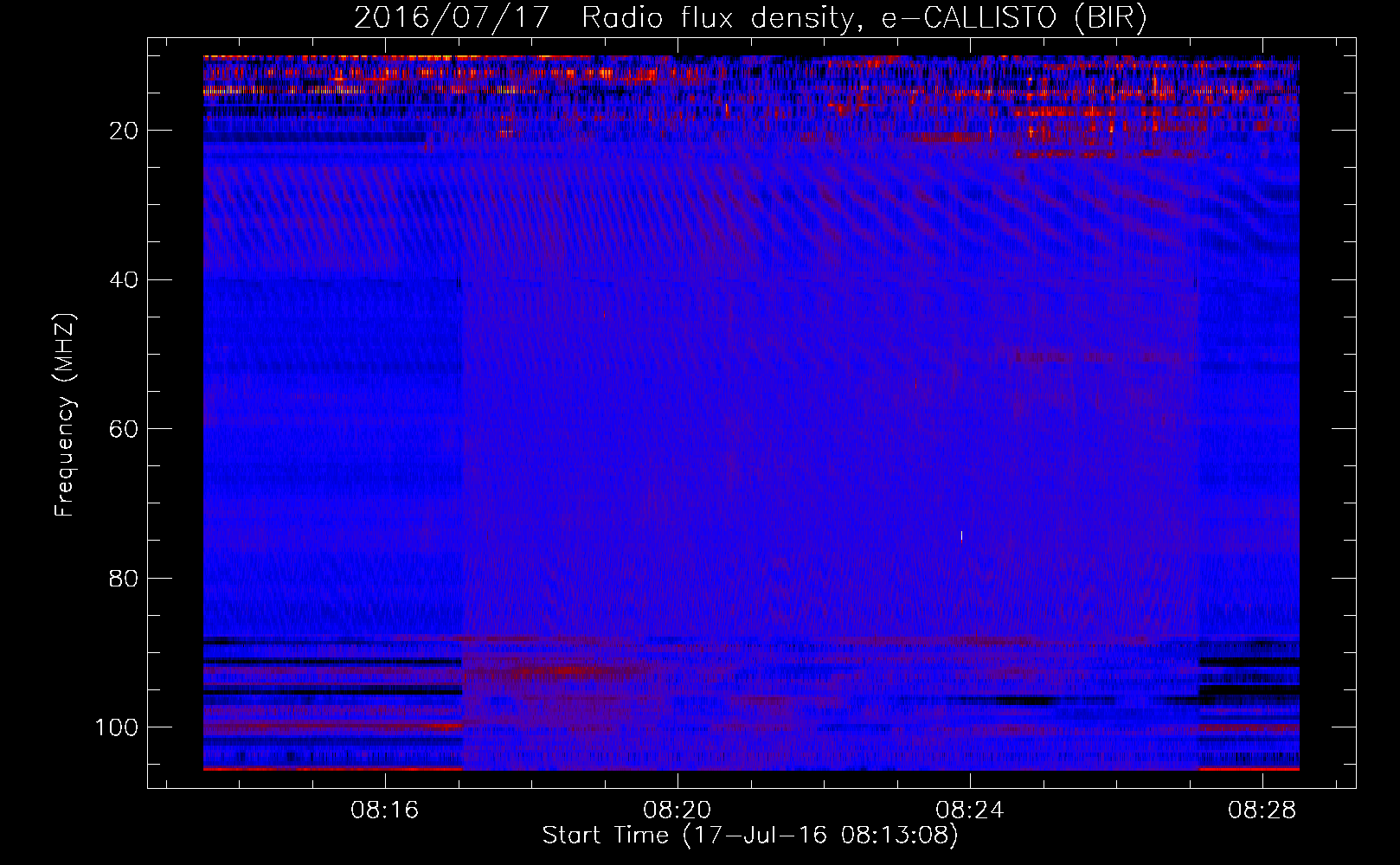The width and height of the screenshot is (1400, 865).
Task: Click the '08:28' time tick label
Action: tap(1262, 810)
